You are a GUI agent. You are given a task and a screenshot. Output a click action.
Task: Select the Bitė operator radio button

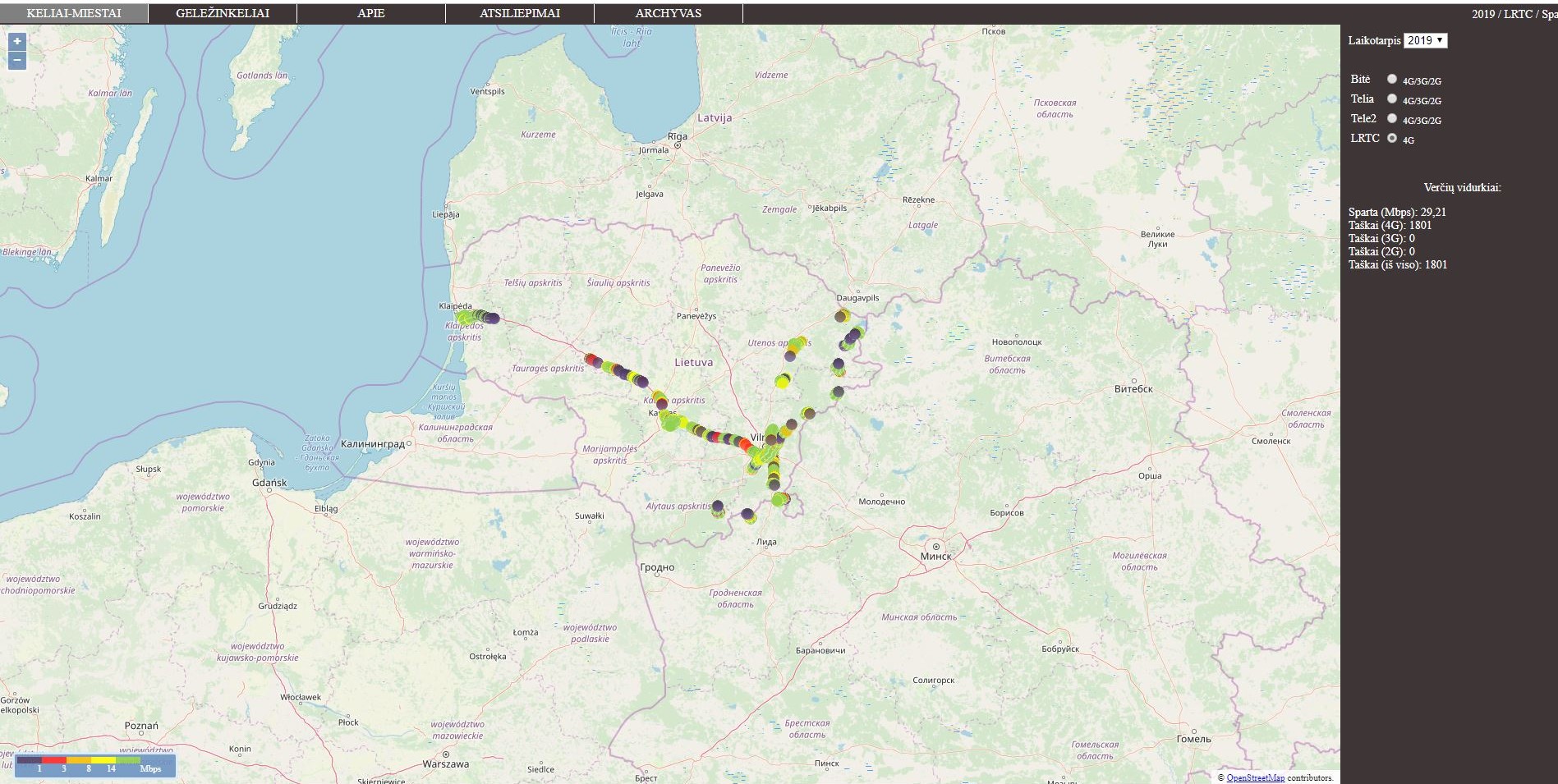(1392, 79)
